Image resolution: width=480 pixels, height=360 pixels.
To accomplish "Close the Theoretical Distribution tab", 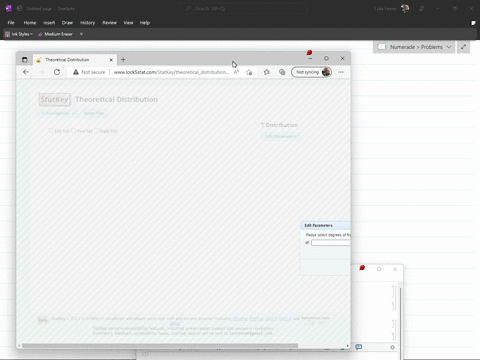I will pyautogui.click(x=111, y=60).
